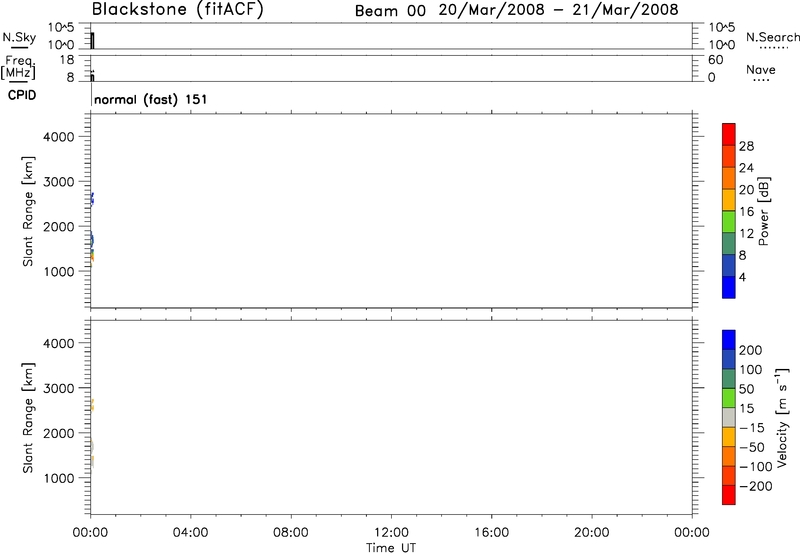Click the 18 tick on frequency axis
The image size is (800, 554).
(68, 60)
